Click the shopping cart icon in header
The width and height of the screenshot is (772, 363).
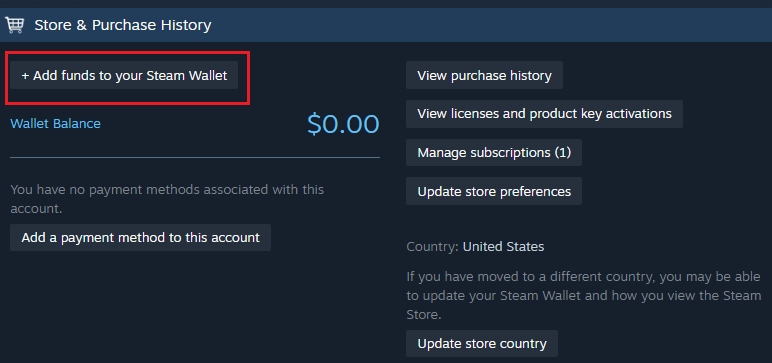click(14, 25)
